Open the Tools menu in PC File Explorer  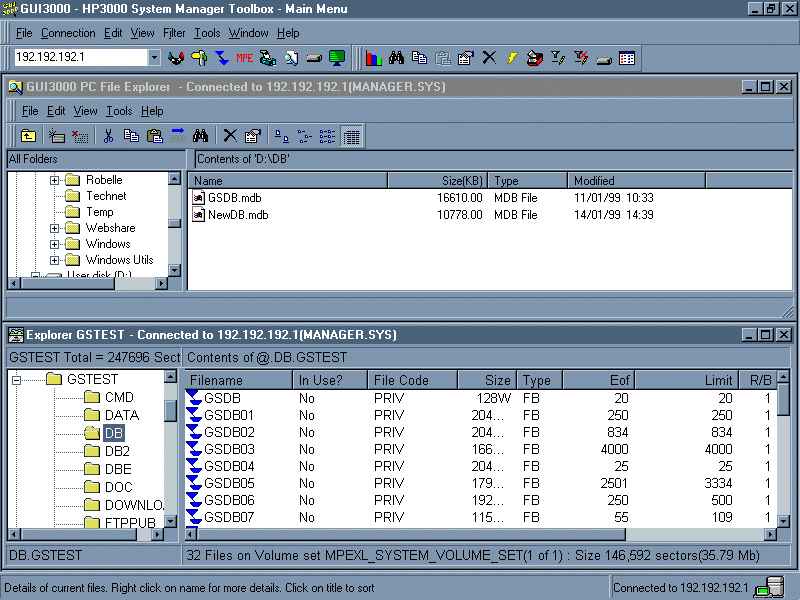[x=119, y=111]
